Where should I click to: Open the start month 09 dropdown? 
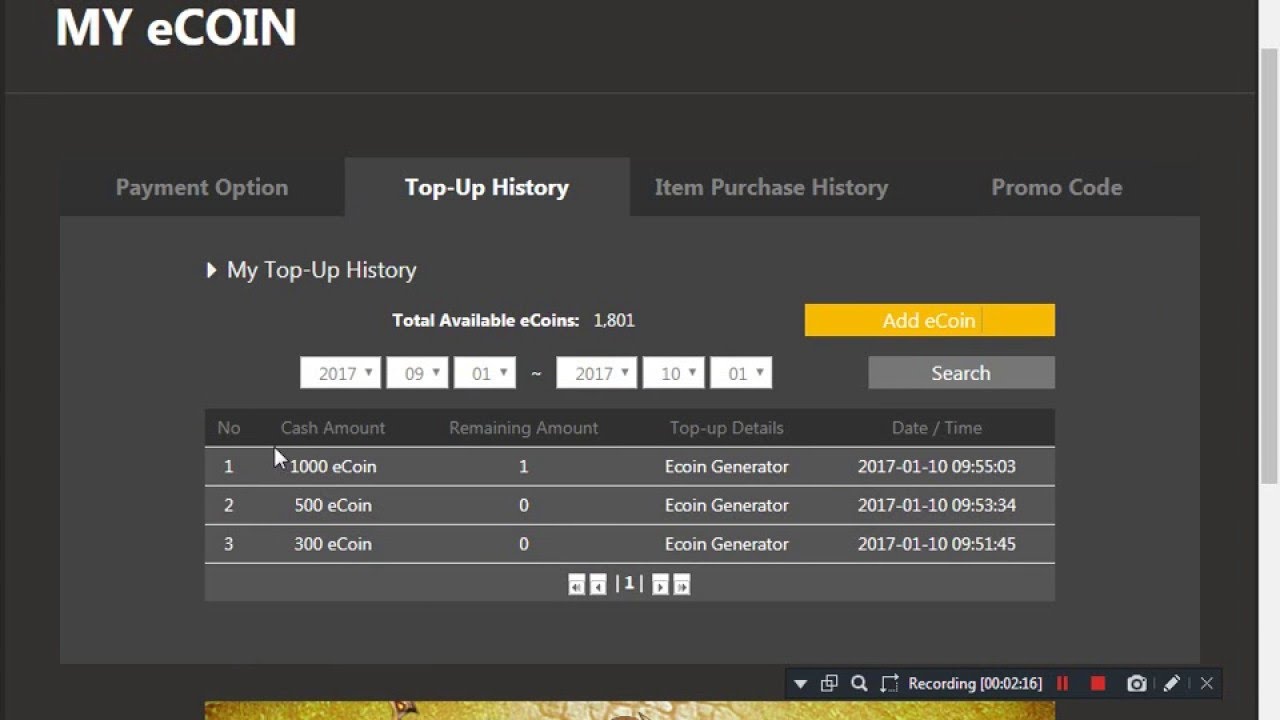pos(417,373)
